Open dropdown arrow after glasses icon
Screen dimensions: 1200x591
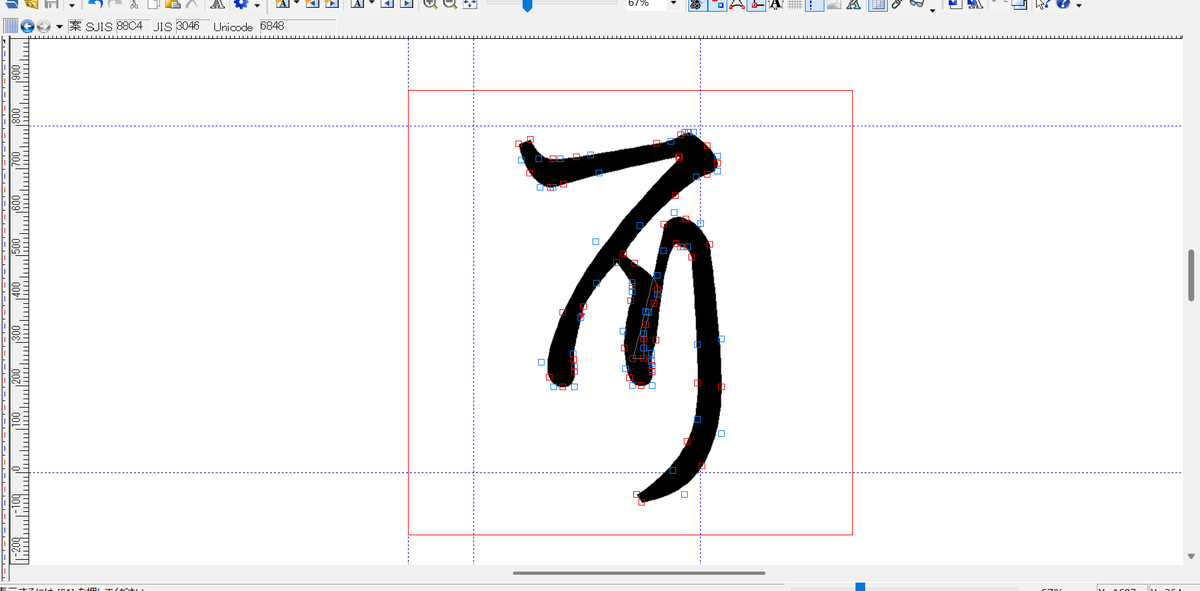click(x=932, y=9)
